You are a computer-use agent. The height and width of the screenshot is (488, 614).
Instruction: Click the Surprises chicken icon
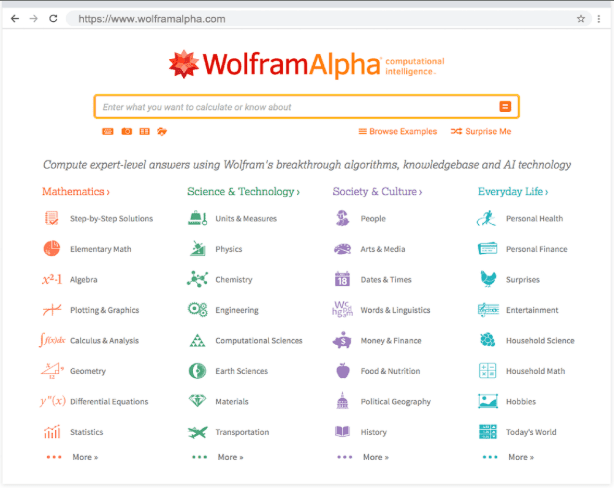[487, 280]
